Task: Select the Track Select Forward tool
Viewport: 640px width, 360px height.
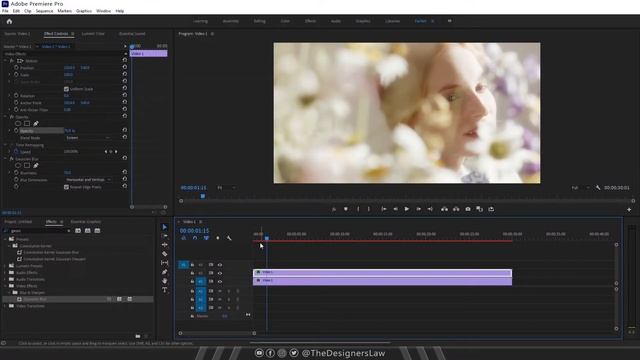Action: click(x=164, y=236)
